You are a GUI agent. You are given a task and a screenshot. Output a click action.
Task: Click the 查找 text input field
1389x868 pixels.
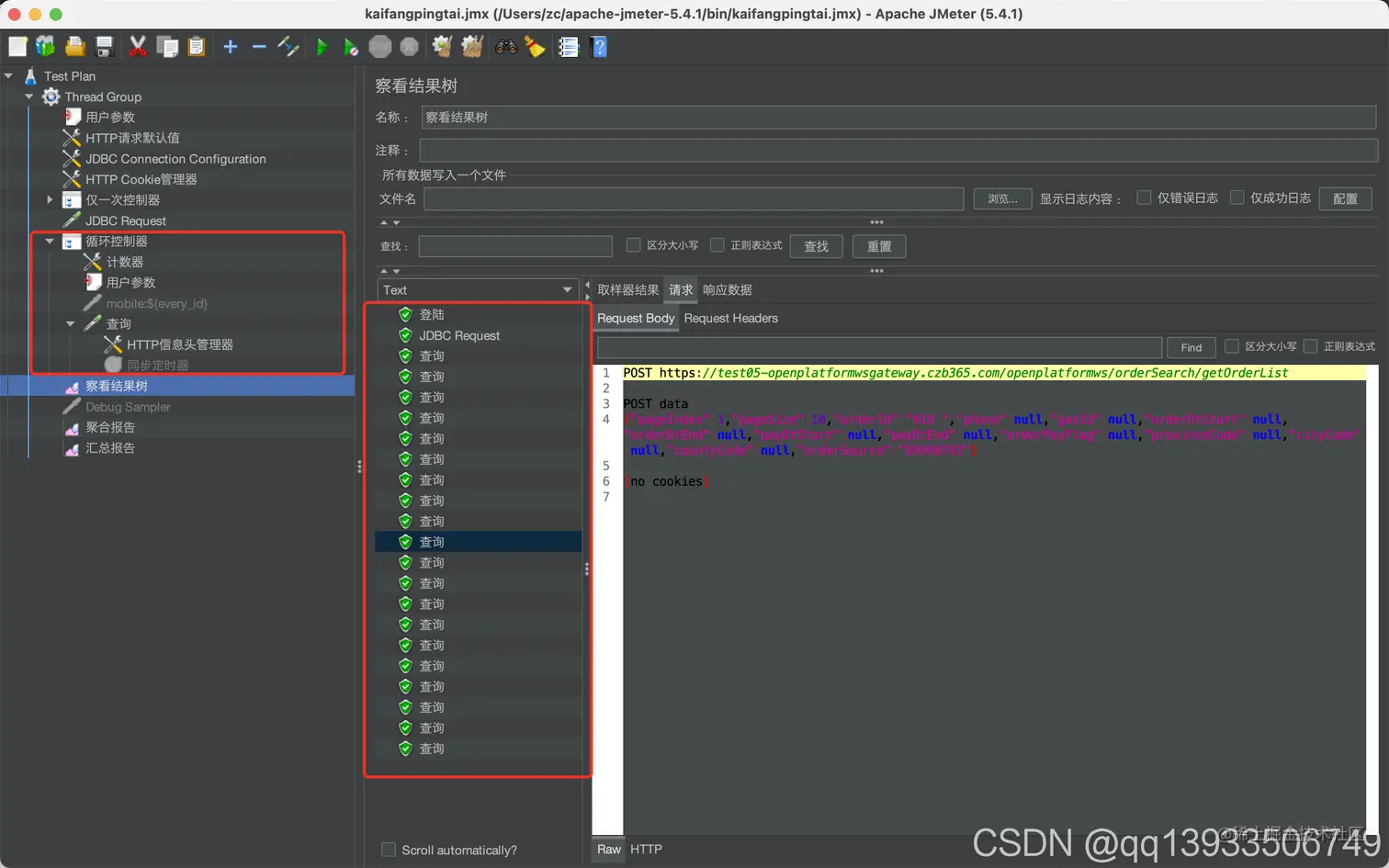515,246
